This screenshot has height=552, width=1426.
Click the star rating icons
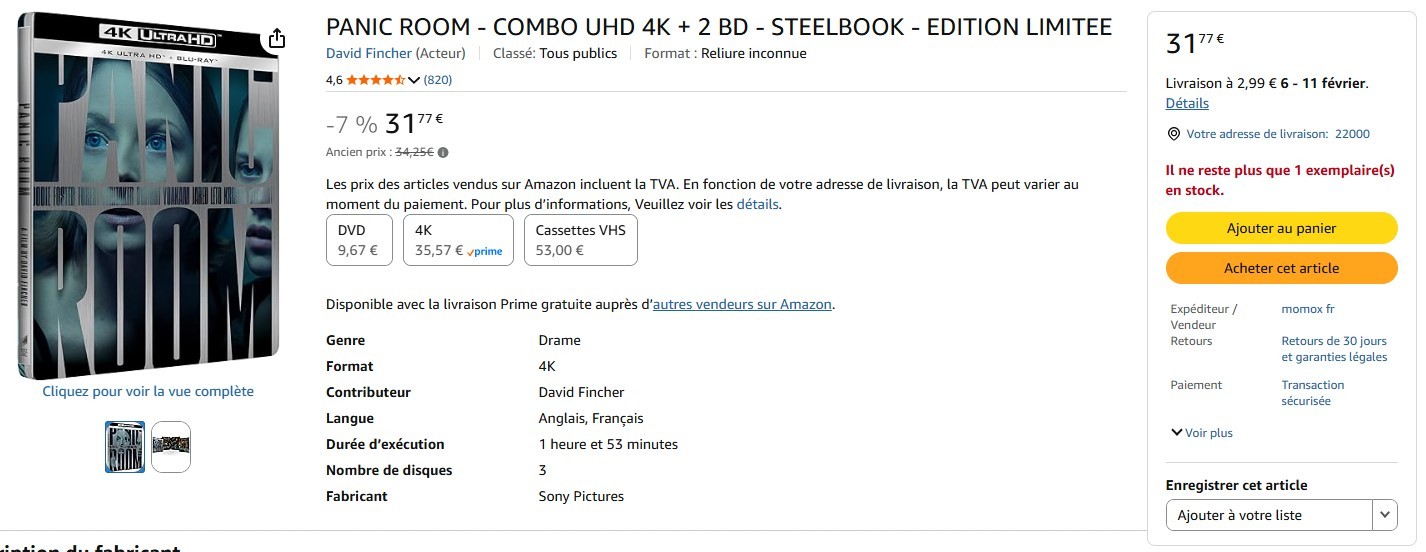(375, 80)
